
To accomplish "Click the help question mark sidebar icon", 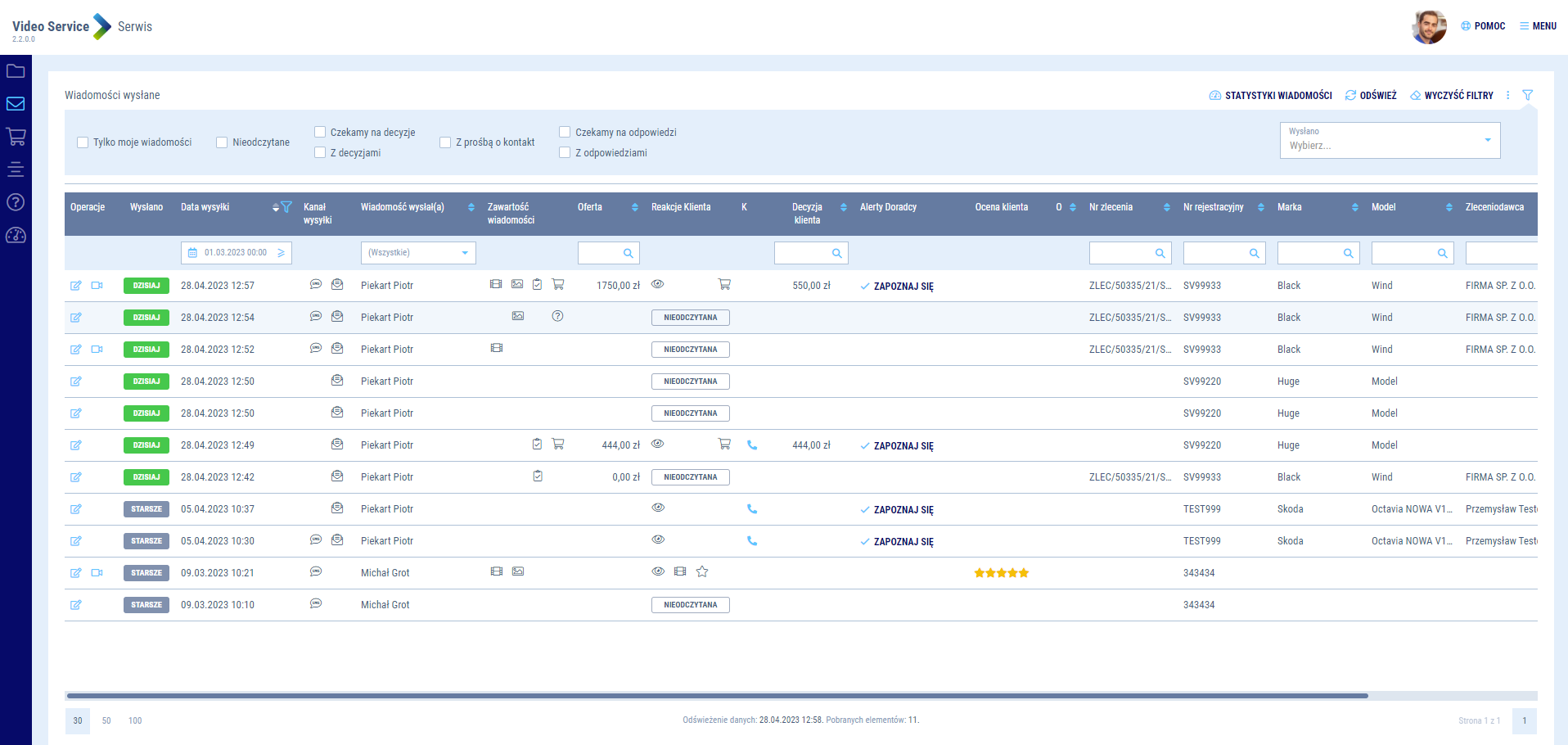I will point(16,202).
